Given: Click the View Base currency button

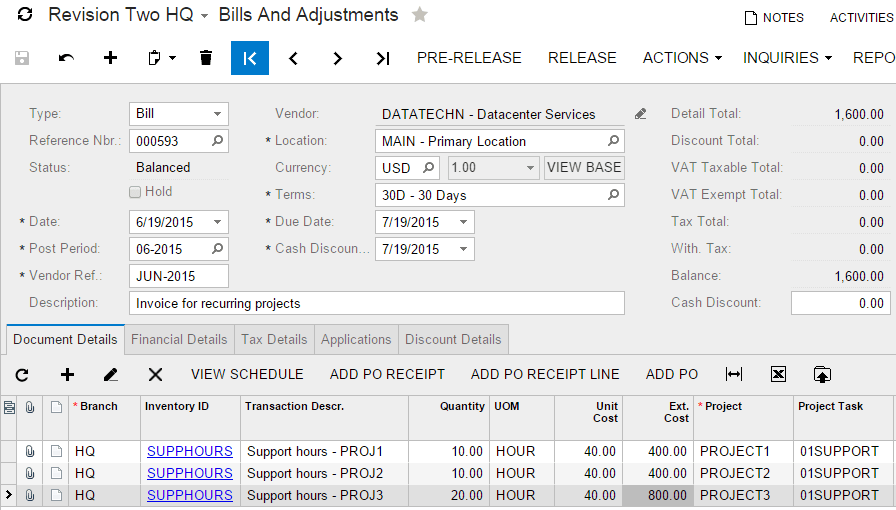Looking at the screenshot, I should pos(584,168).
